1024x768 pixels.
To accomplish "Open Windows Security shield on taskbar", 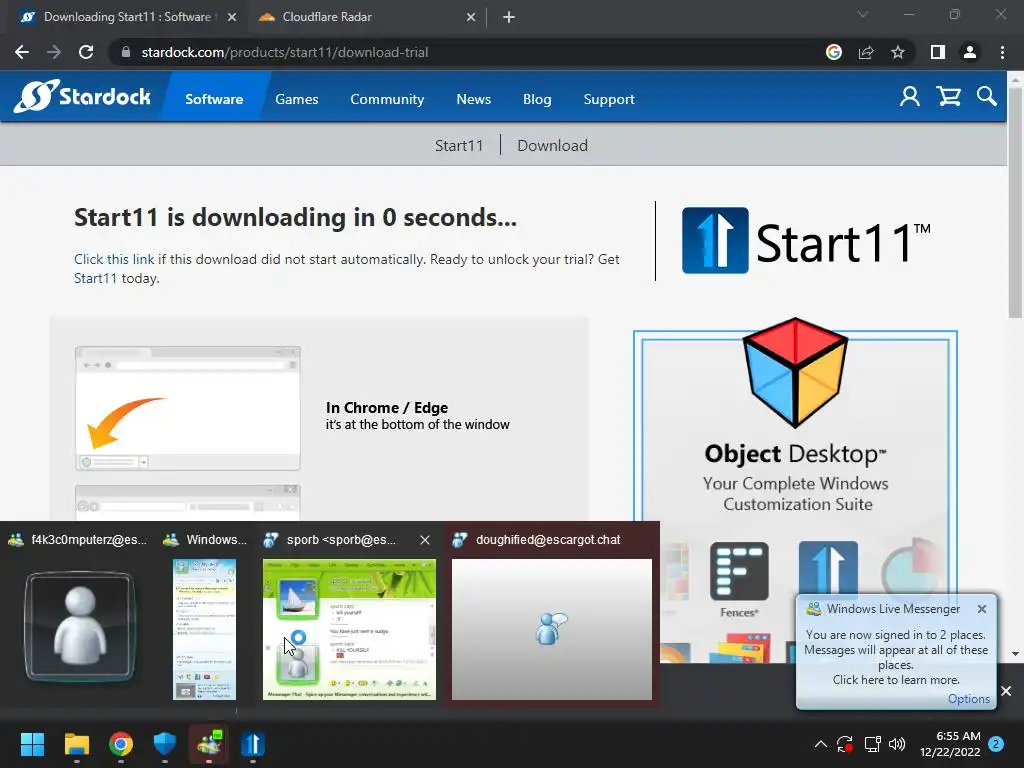I will pos(165,744).
